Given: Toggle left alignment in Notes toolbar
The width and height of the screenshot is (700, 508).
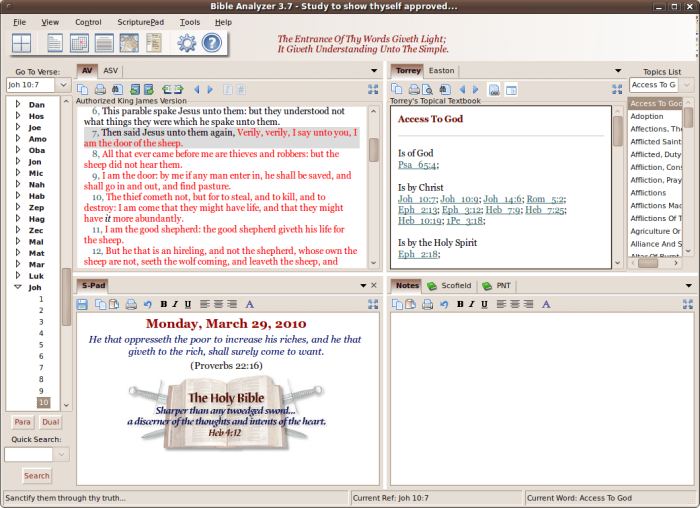Looking at the screenshot, I should (x=501, y=304).
